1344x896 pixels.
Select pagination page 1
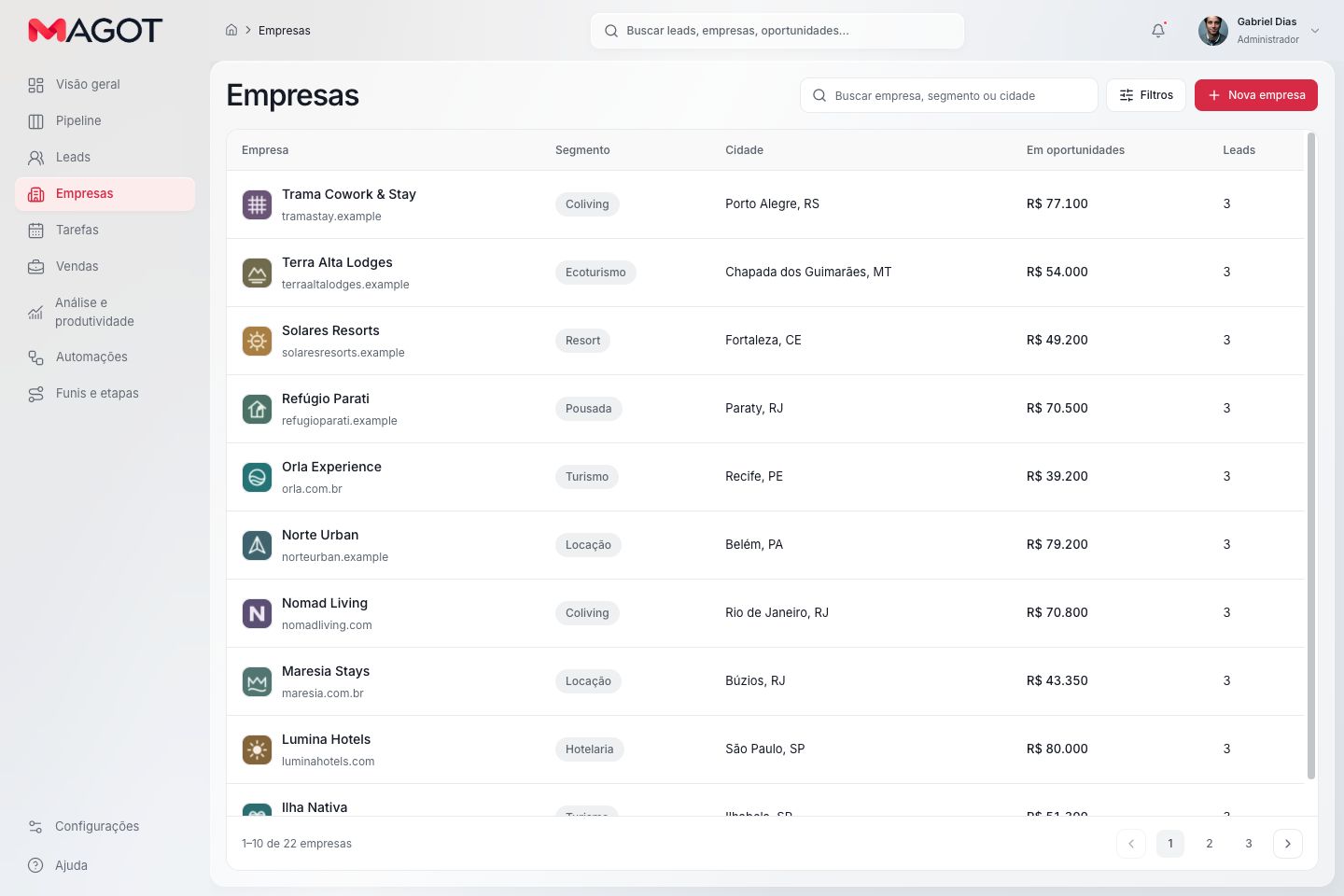coord(1170,844)
